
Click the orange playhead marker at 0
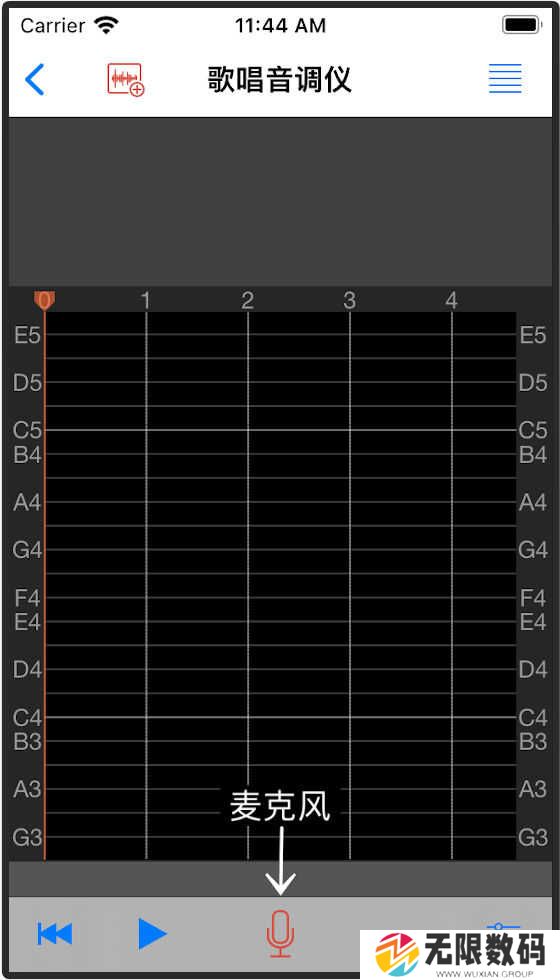point(44,301)
